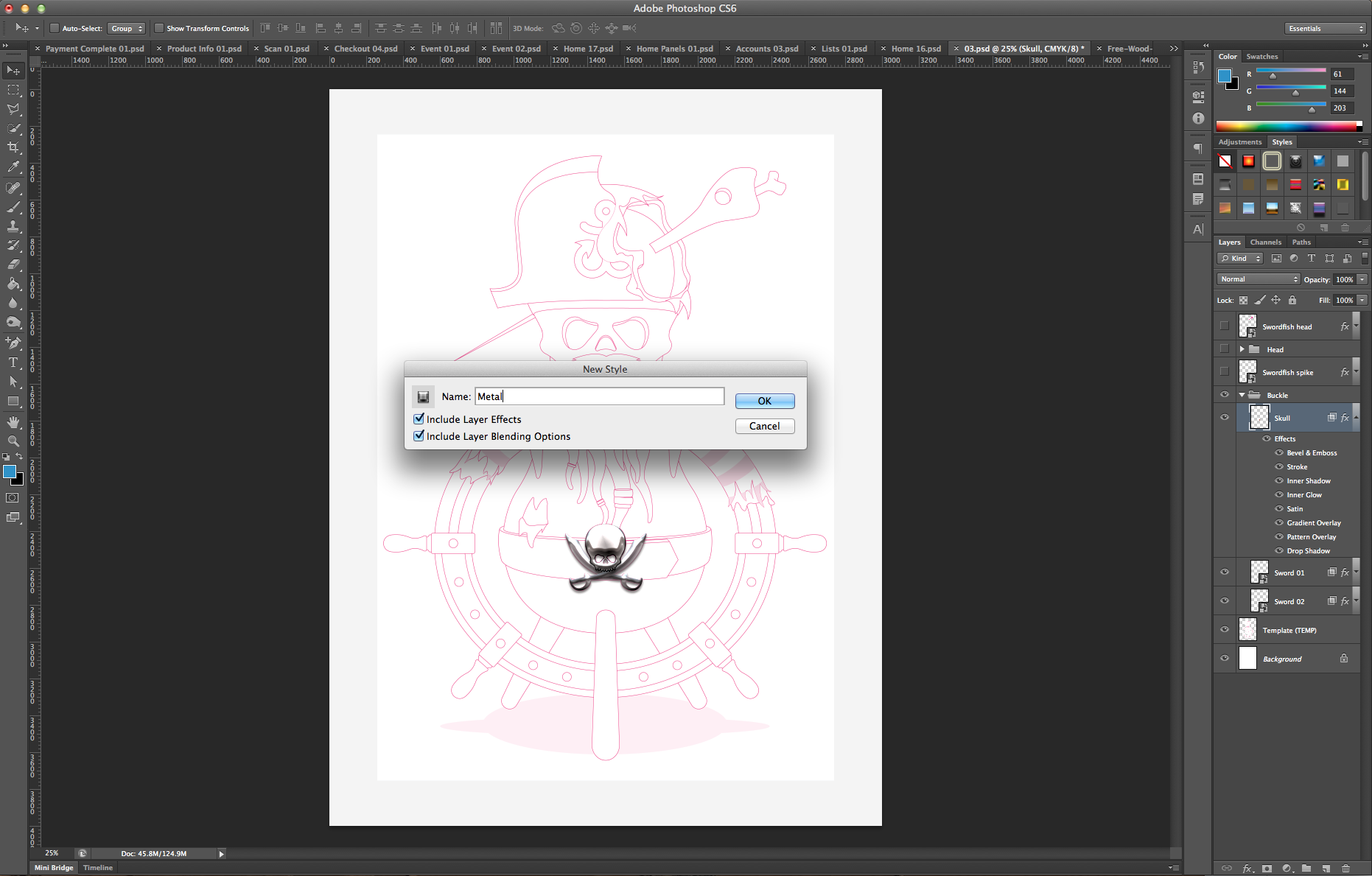This screenshot has height=876, width=1372.
Task: Lock transparent pixels of layer
Action: click(x=1244, y=300)
